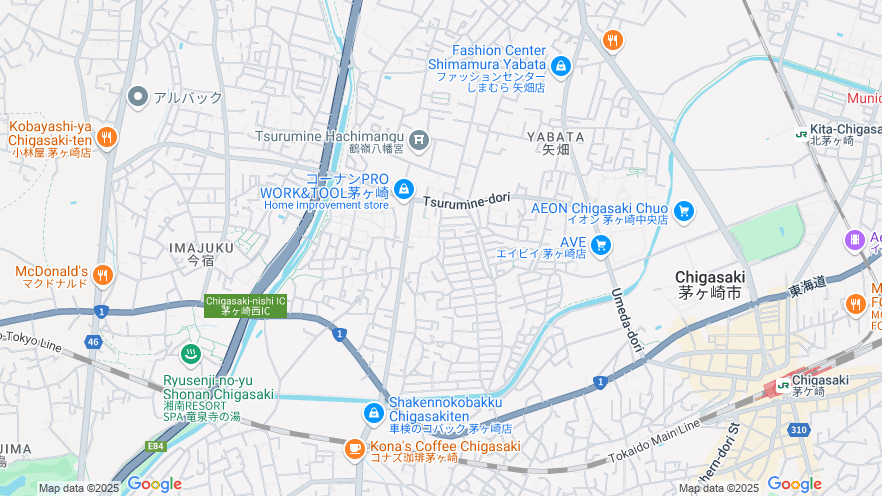Select the McDonald's restaurant marker
Viewport: 882px width, 496px height.
(x=102, y=276)
